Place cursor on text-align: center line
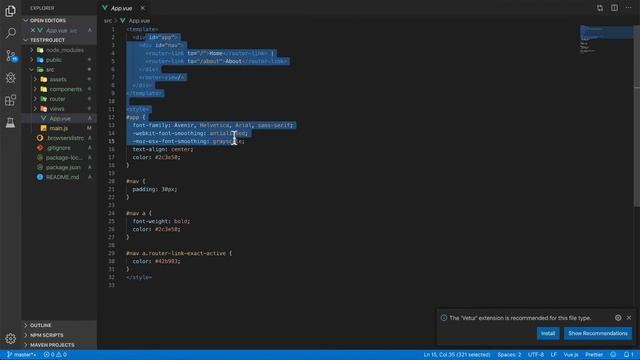Viewport: 640px width, 360px height. [162, 149]
